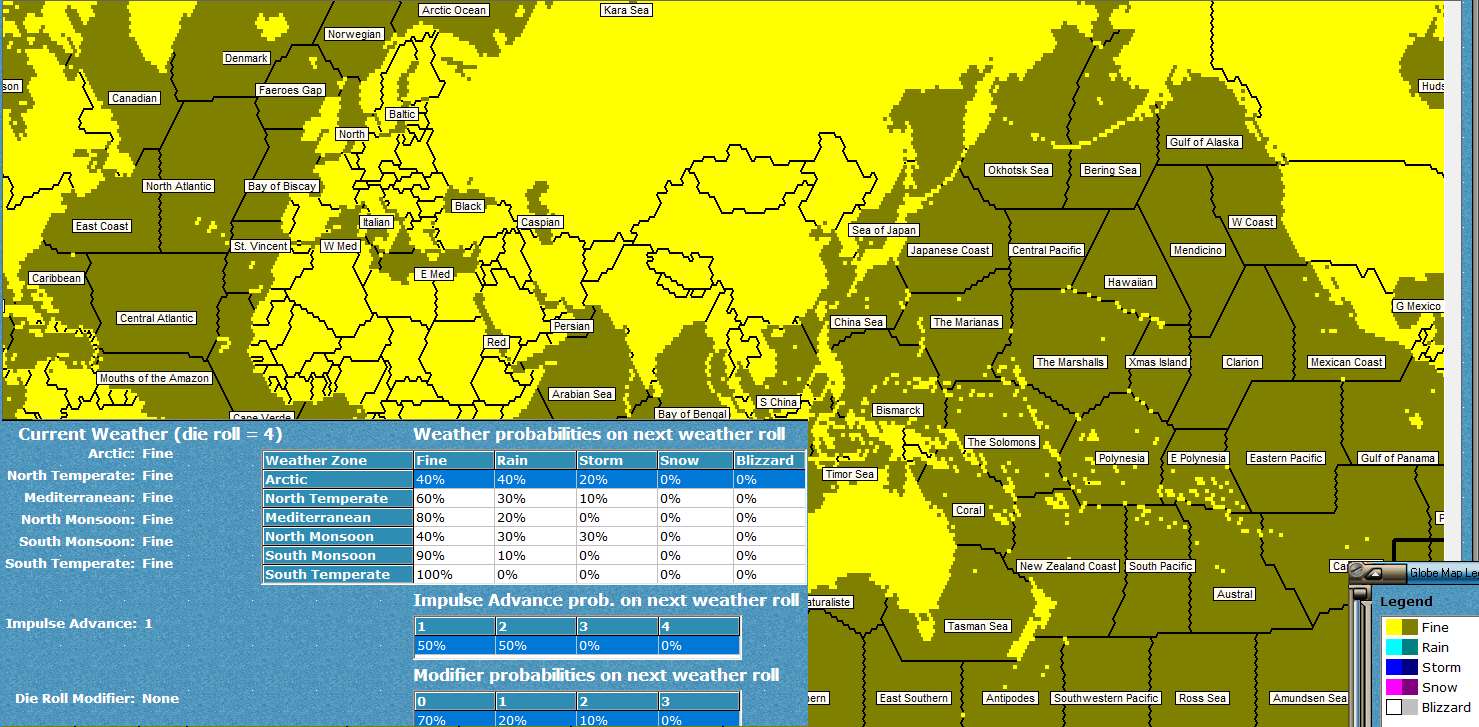
Task: Click the Caspian sea label
Action: pos(540,222)
